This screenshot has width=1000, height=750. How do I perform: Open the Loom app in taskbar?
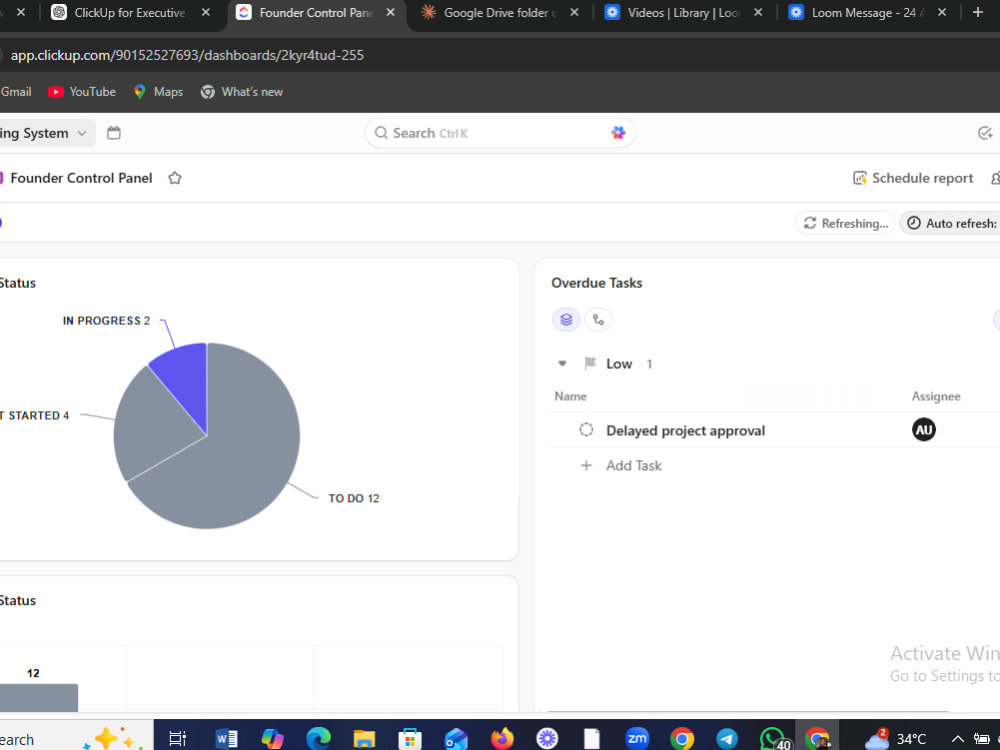[x=547, y=739]
